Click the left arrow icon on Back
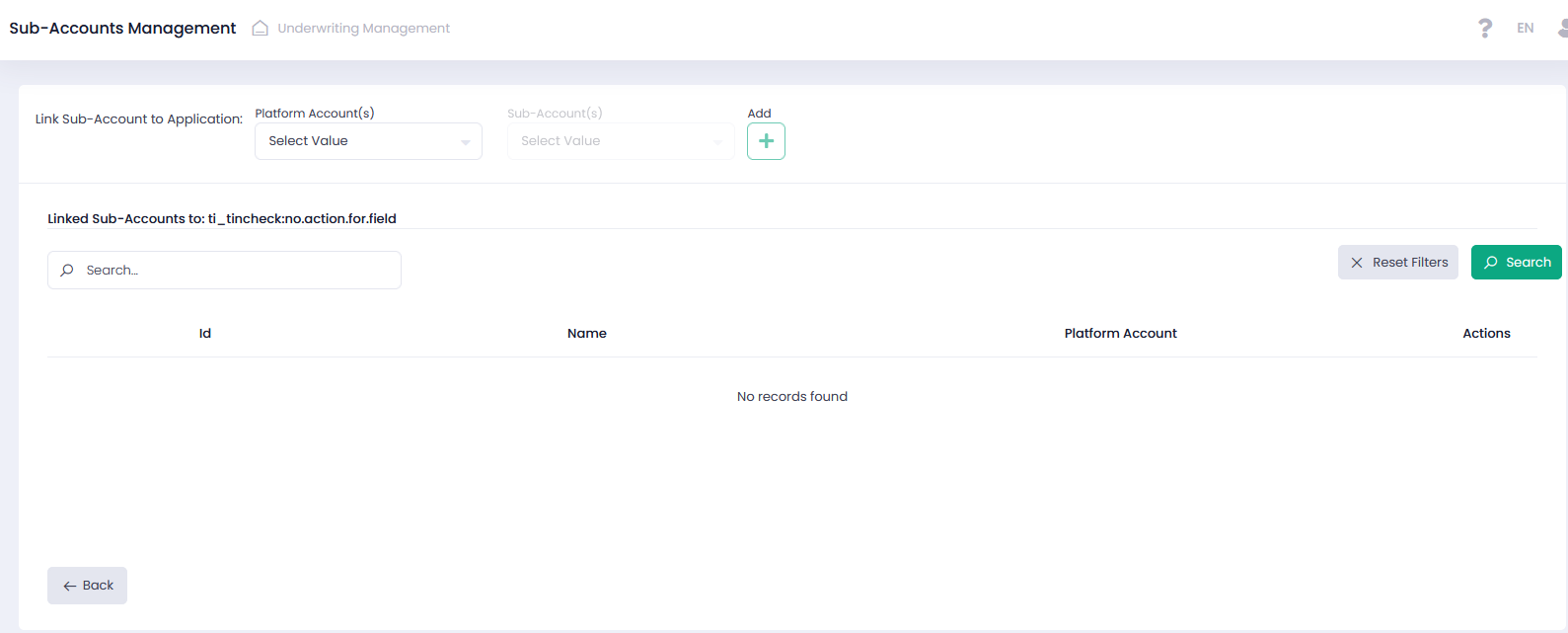 pos(70,587)
